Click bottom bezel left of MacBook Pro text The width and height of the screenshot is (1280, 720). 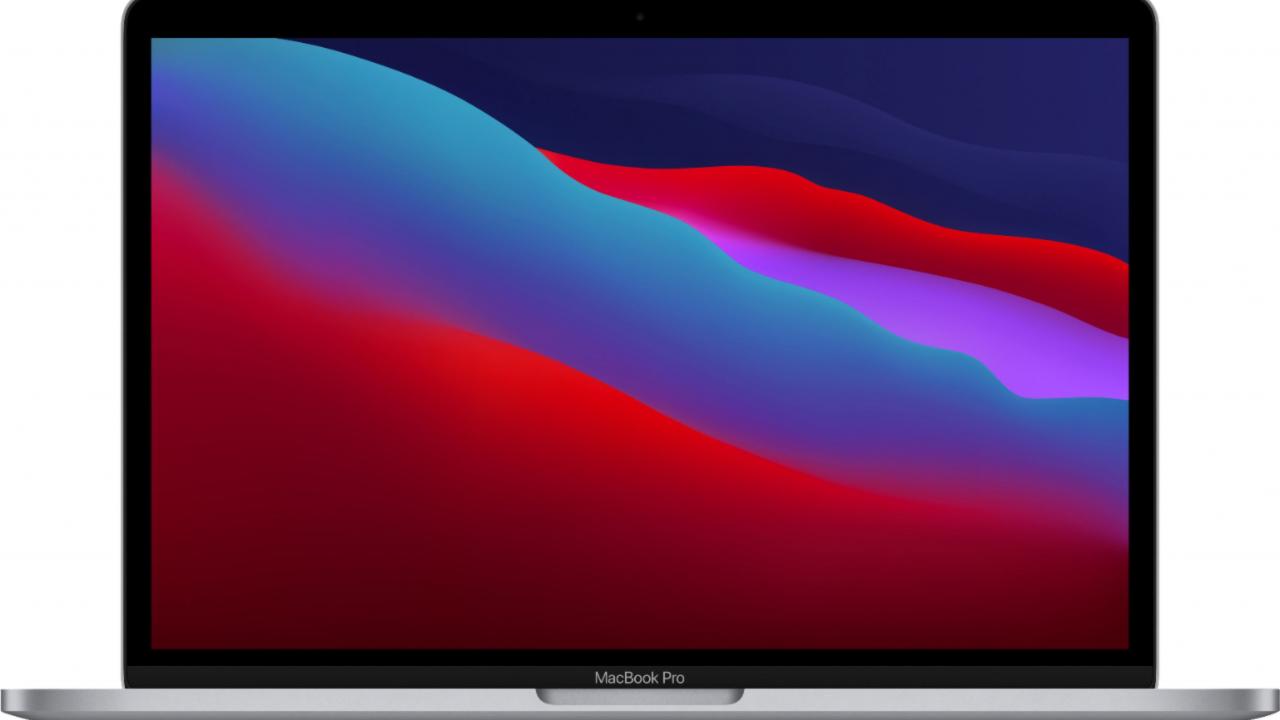tap(350, 677)
